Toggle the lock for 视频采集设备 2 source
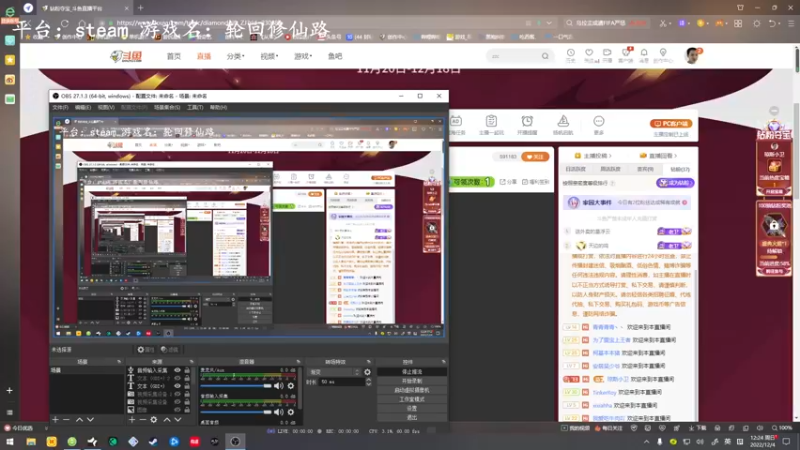Image resolution: width=800 pixels, height=450 pixels. (187, 393)
